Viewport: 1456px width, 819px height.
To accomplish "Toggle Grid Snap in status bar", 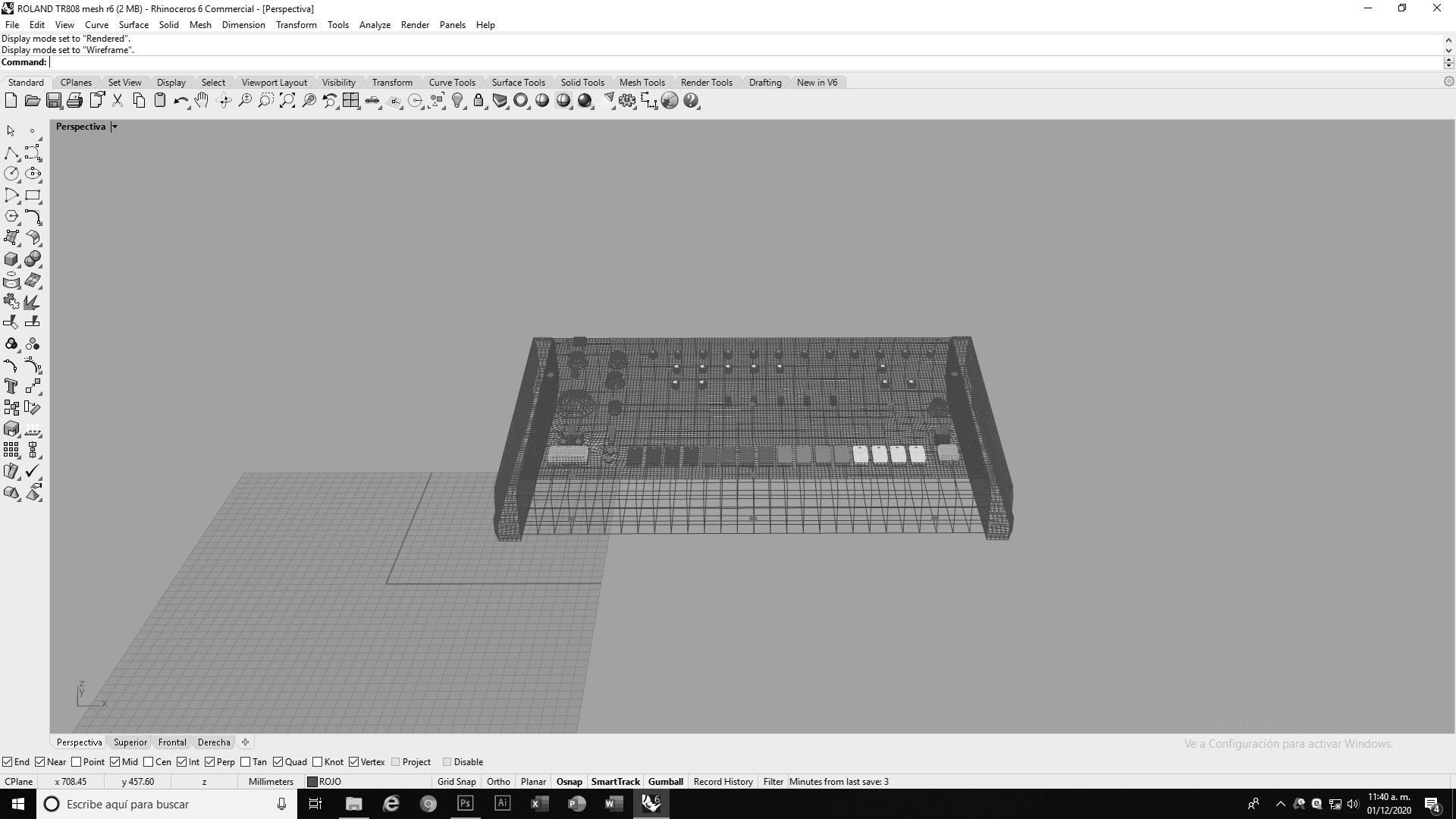I will (457, 782).
